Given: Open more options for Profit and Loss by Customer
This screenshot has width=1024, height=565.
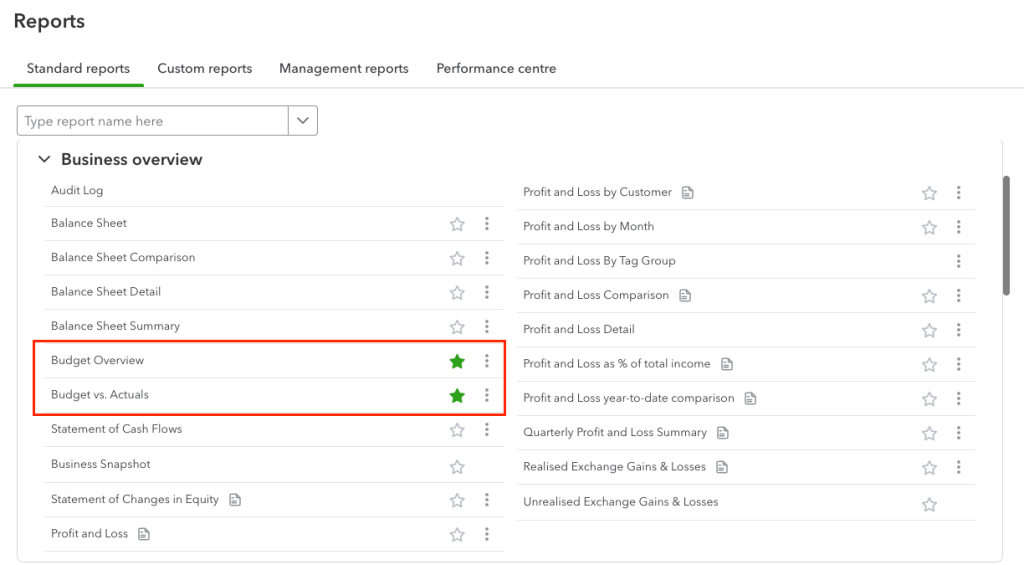Looking at the screenshot, I should [x=959, y=193].
